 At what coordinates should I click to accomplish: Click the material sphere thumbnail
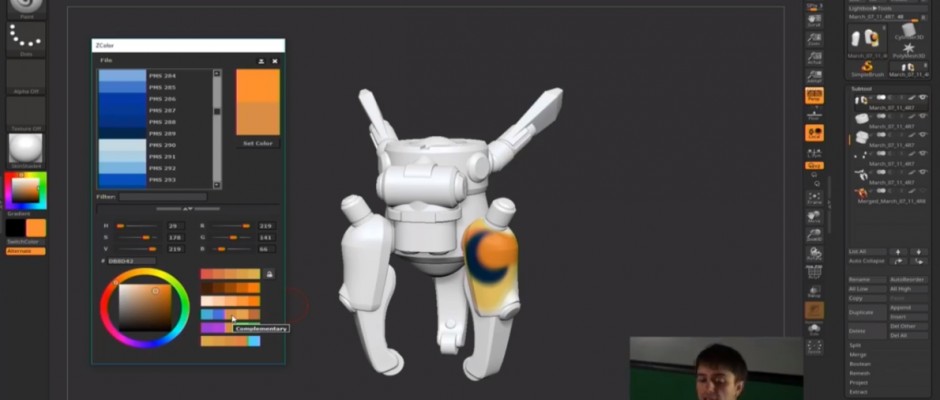tap(25, 149)
